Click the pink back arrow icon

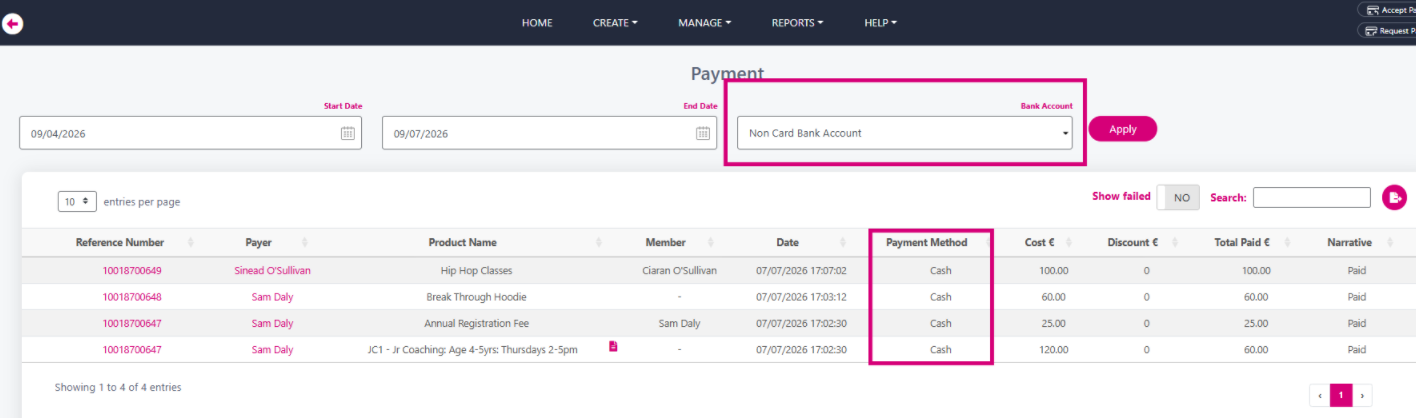12,23
